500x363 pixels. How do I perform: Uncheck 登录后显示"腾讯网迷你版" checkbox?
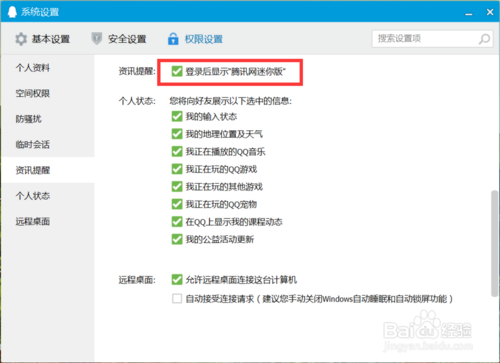[x=177, y=71]
